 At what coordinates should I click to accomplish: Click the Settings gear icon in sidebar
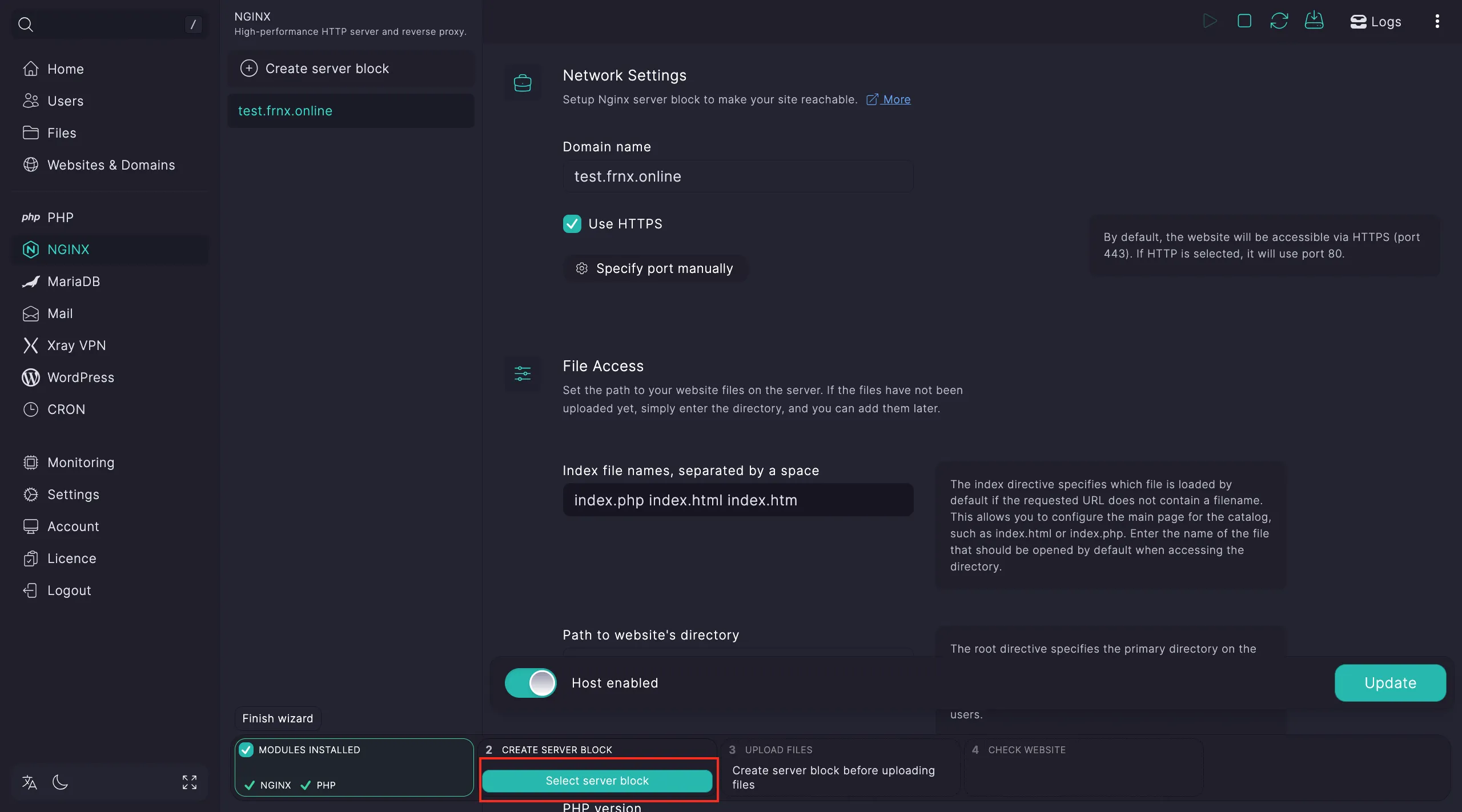[31, 495]
